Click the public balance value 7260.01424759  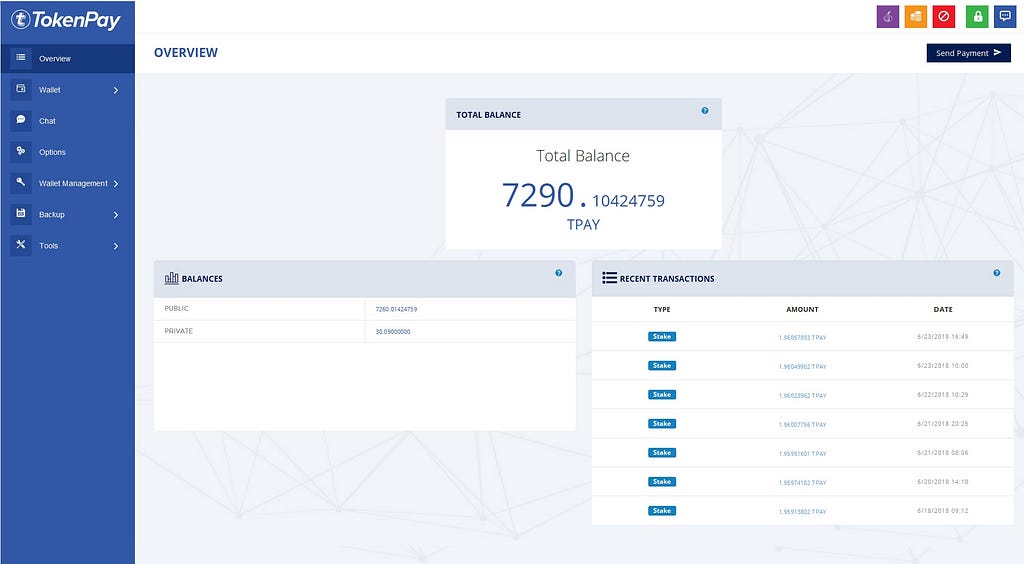pyautogui.click(x=396, y=309)
